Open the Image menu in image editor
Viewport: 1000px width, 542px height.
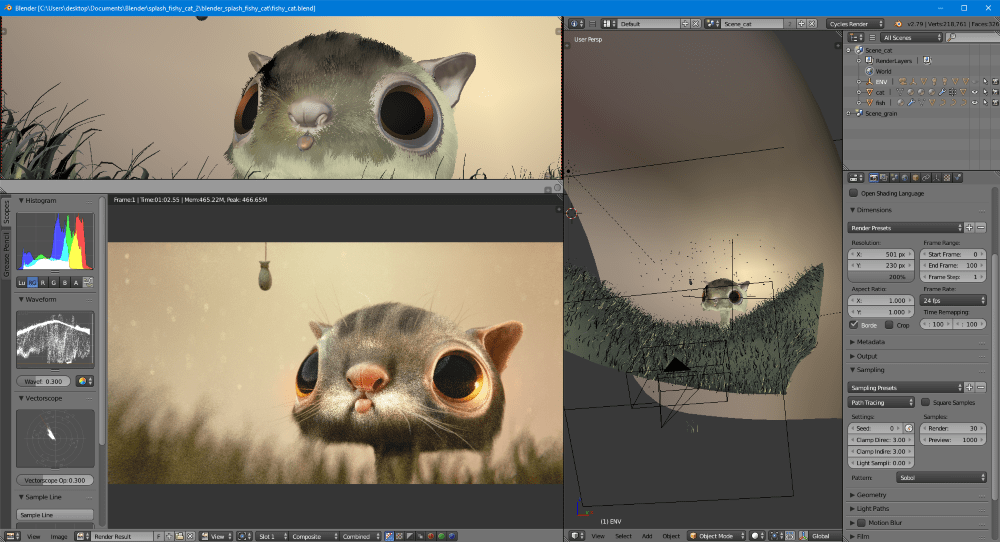coord(59,536)
